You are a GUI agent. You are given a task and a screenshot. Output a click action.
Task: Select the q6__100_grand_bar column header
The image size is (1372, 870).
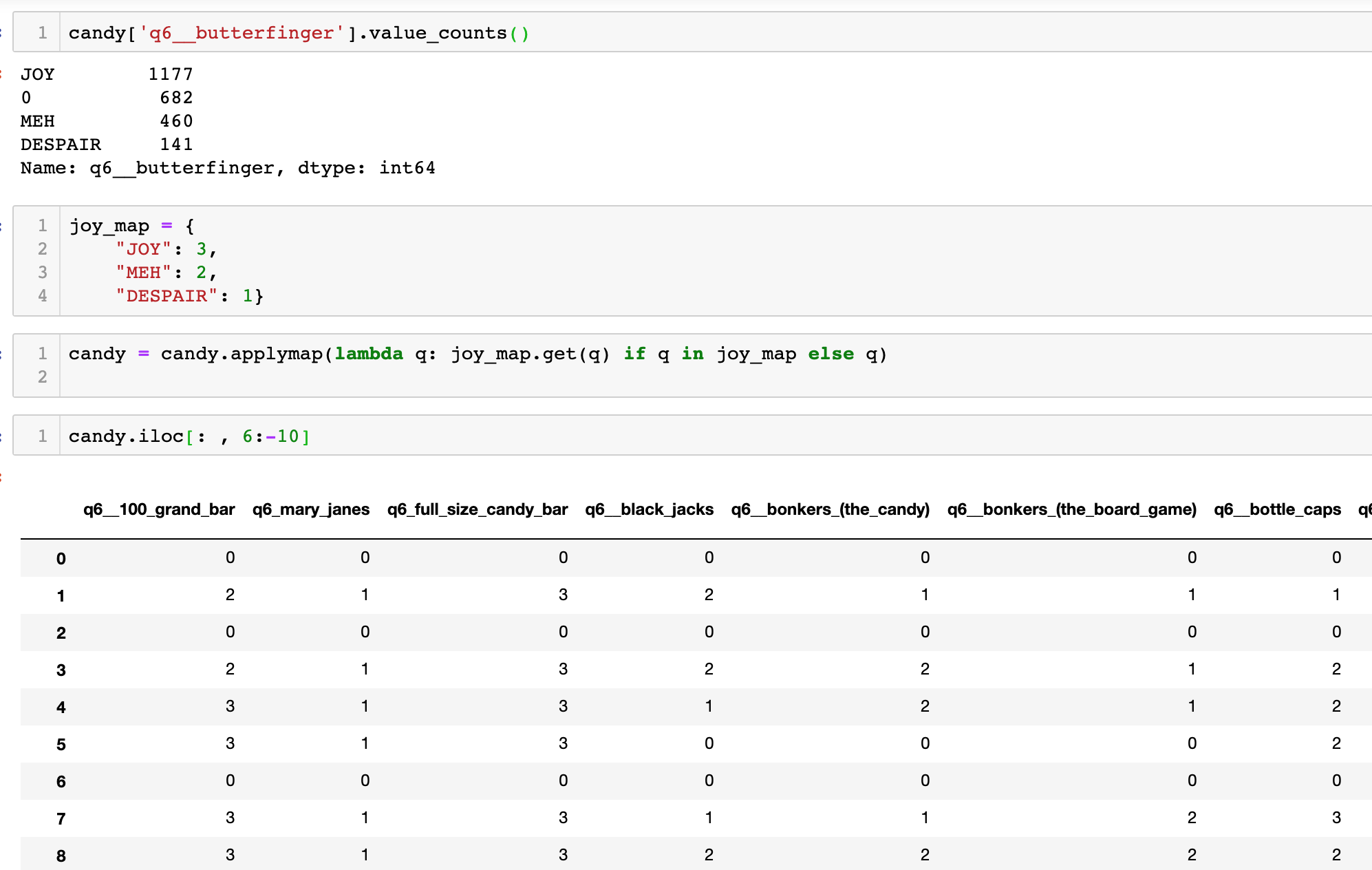point(158,509)
